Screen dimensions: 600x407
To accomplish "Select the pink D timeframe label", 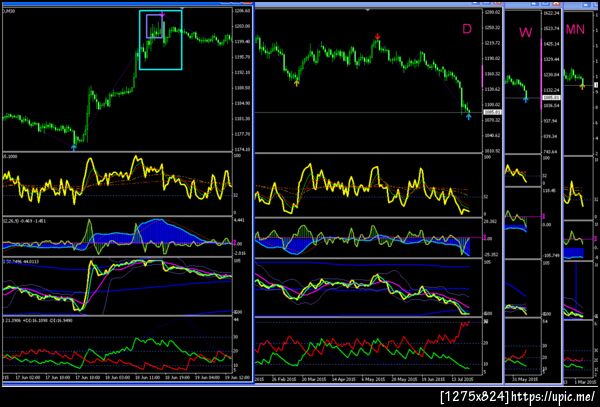I will [x=467, y=29].
